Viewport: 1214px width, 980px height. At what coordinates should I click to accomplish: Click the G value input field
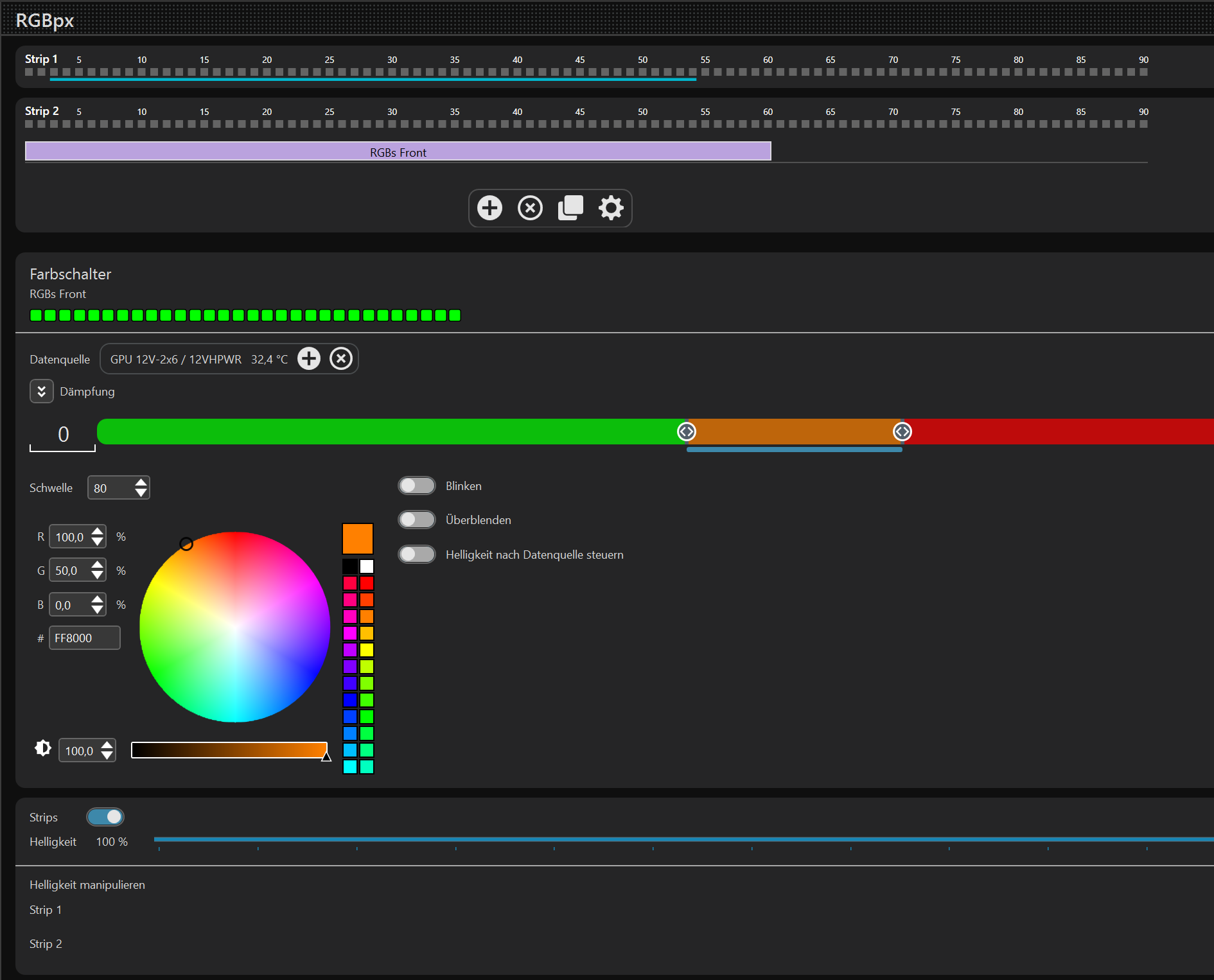71,570
